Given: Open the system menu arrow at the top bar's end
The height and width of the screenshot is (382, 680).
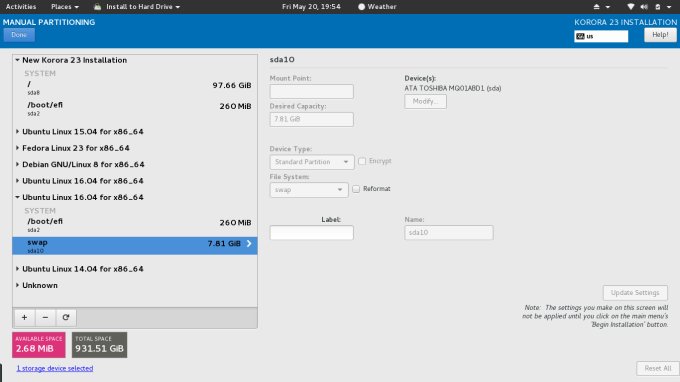Looking at the screenshot, I should click(x=669, y=7).
